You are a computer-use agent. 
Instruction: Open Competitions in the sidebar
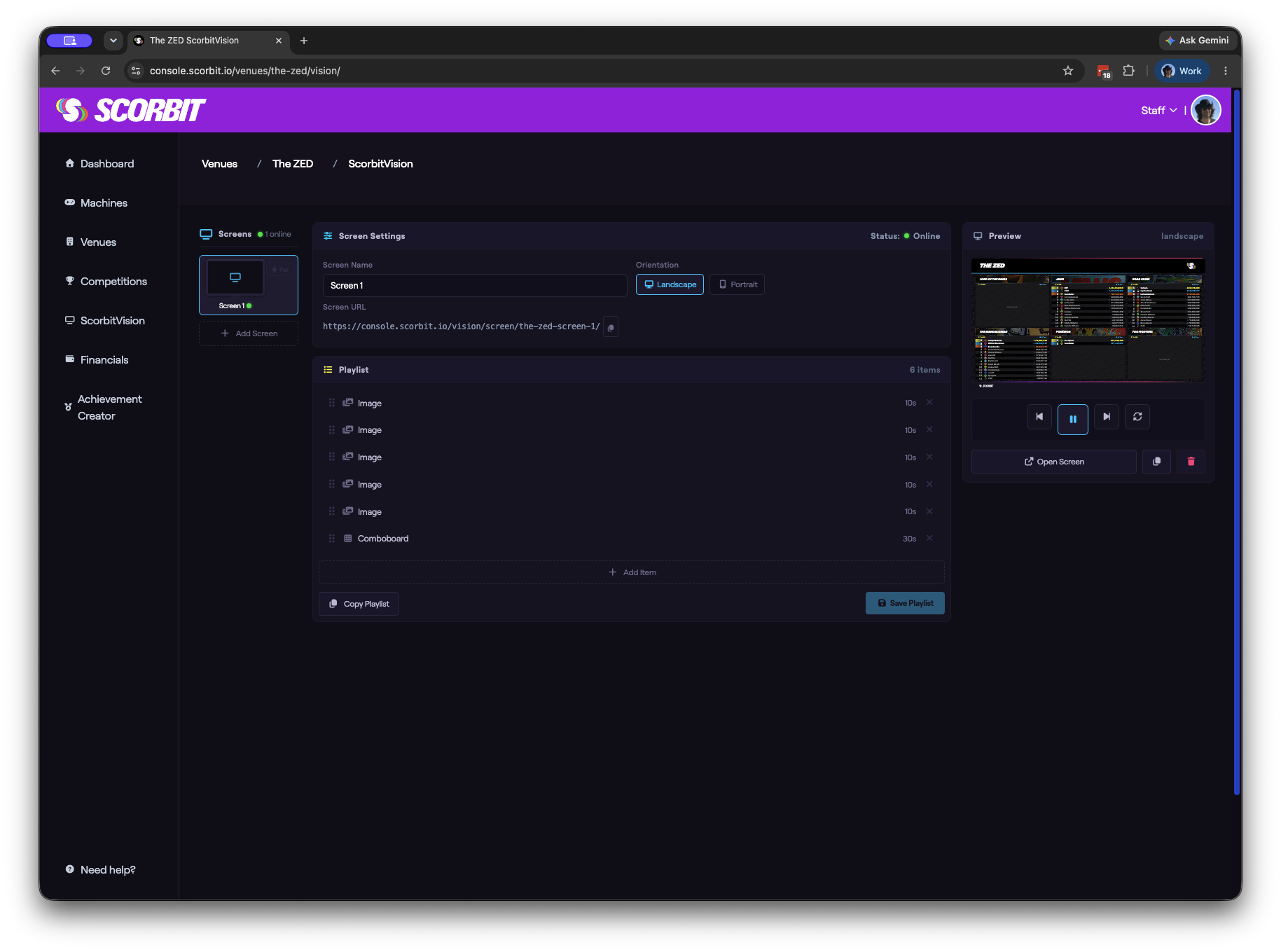pos(106,282)
